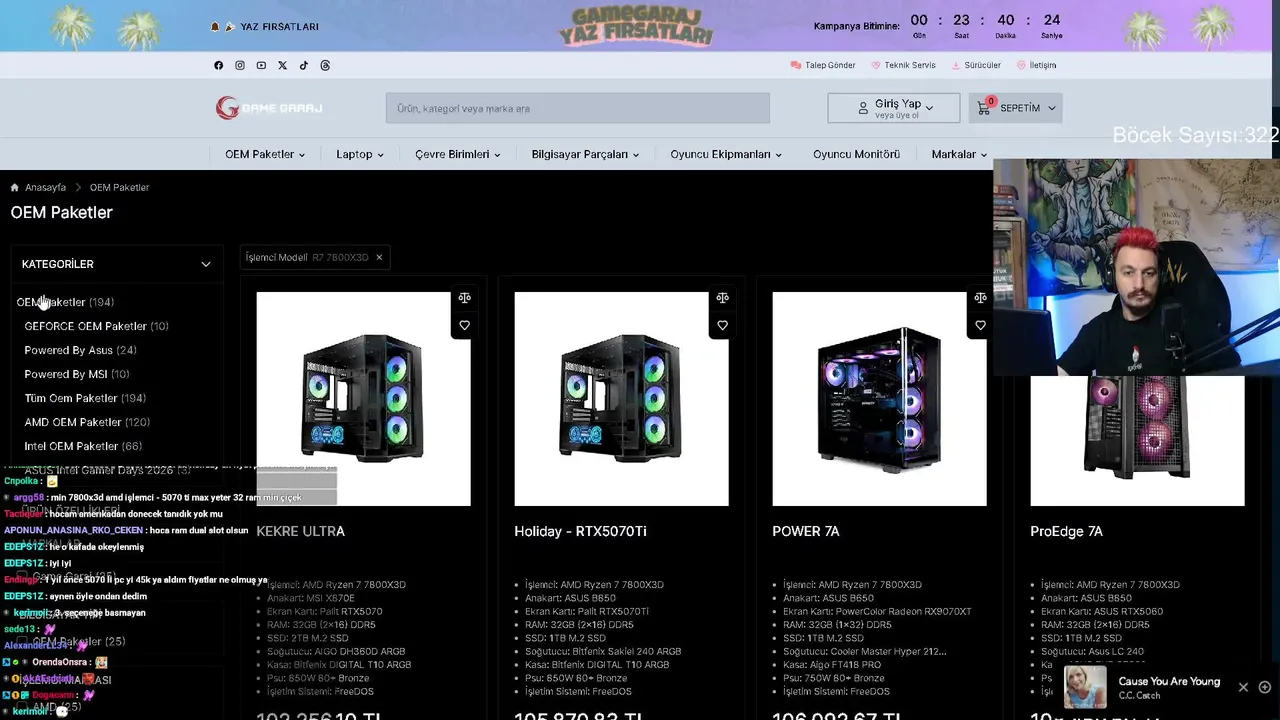The height and width of the screenshot is (720, 1280).
Task: Select the GEFORCE OEM Paketler category
Action: point(96,326)
